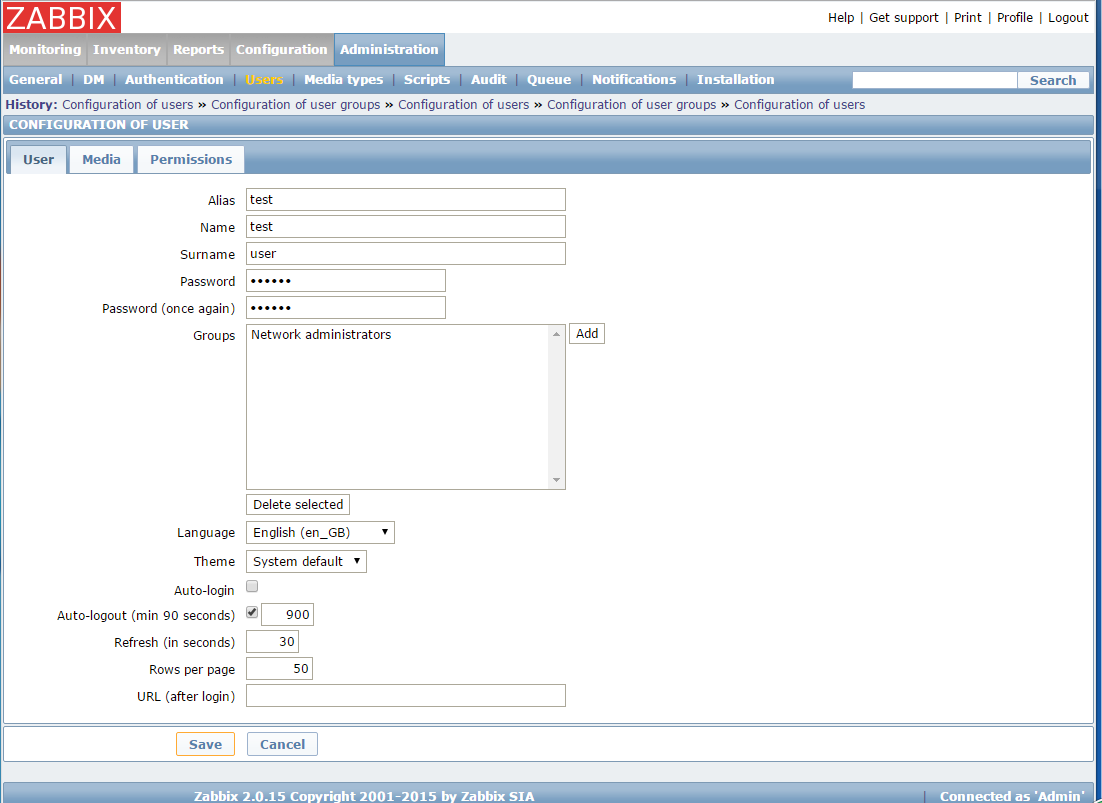Click Delete selected under Groups list
The height and width of the screenshot is (803, 1102).
point(298,505)
